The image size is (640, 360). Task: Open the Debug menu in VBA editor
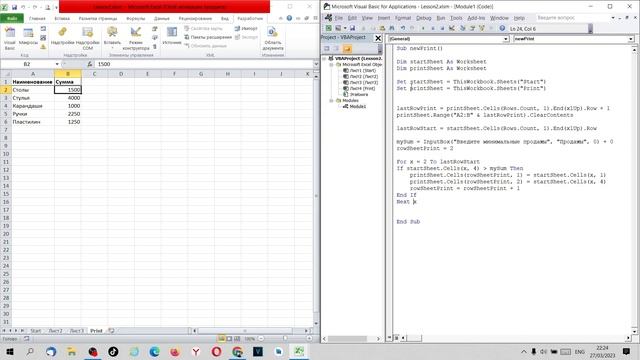click(x=424, y=18)
